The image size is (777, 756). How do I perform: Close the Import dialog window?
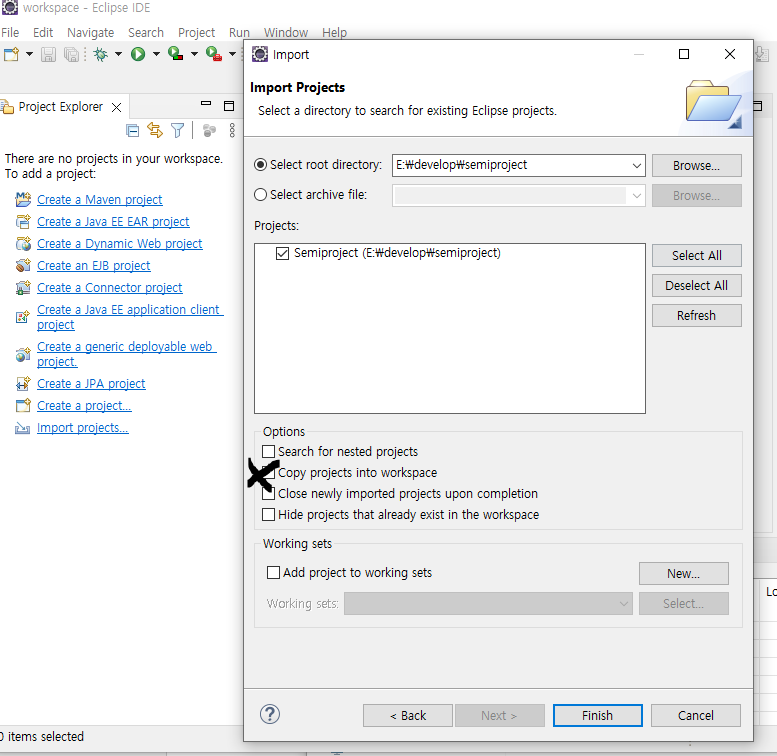click(x=730, y=54)
